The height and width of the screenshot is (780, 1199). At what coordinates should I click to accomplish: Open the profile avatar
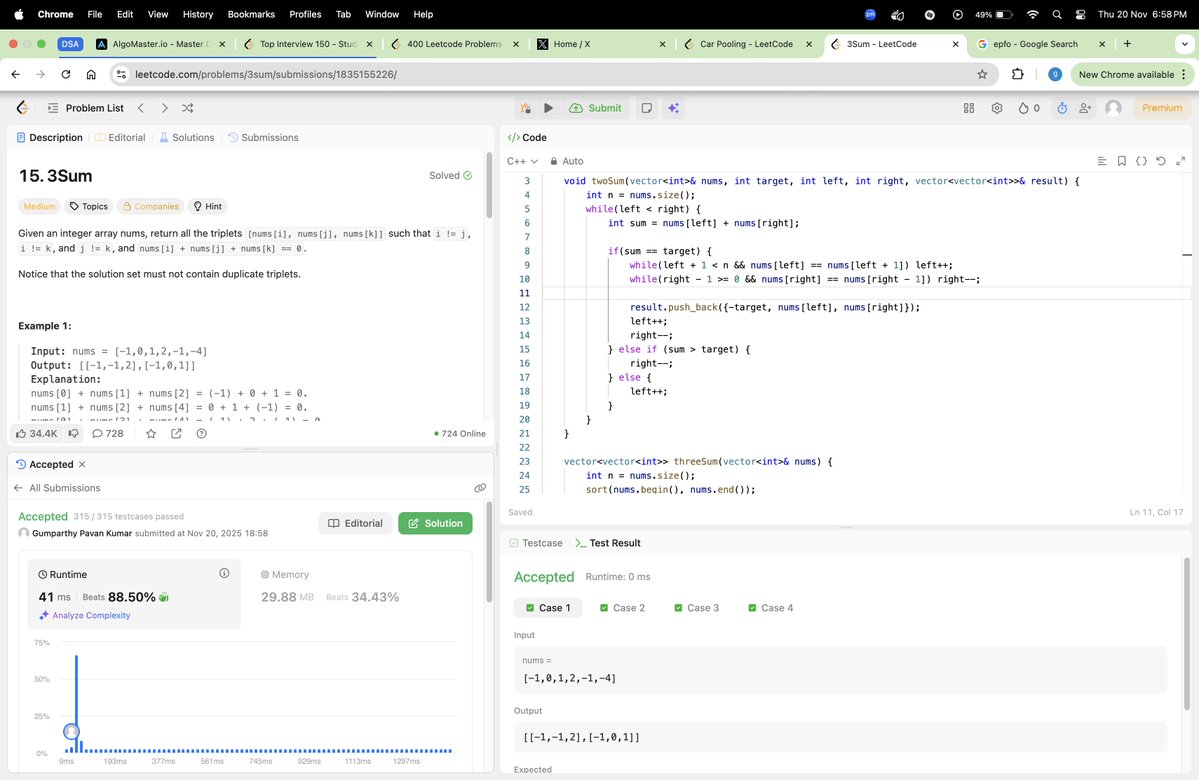[1113, 108]
